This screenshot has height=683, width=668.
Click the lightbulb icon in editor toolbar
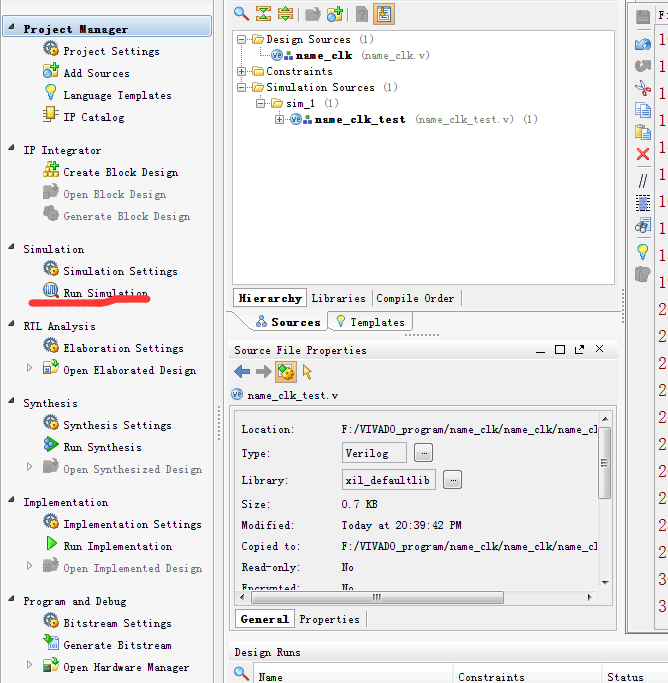click(643, 252)
